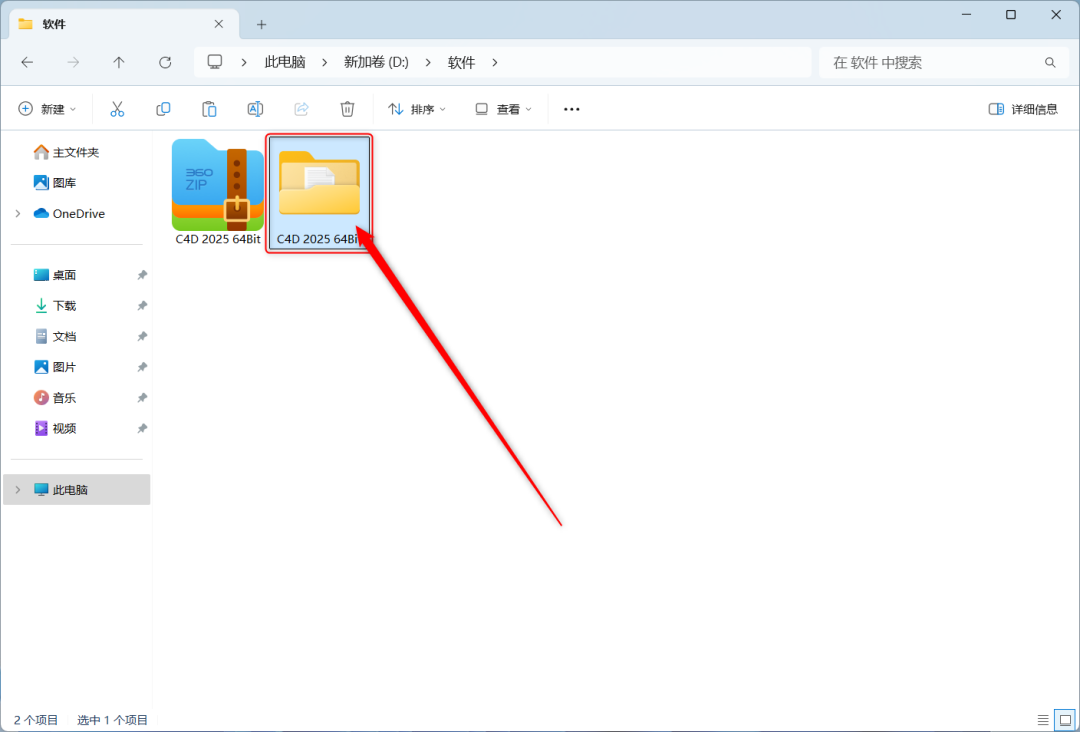Open 图片 quick access item
Image resolution: width=1080 pixels, height=732 pixels.
(x=55, y=367)
